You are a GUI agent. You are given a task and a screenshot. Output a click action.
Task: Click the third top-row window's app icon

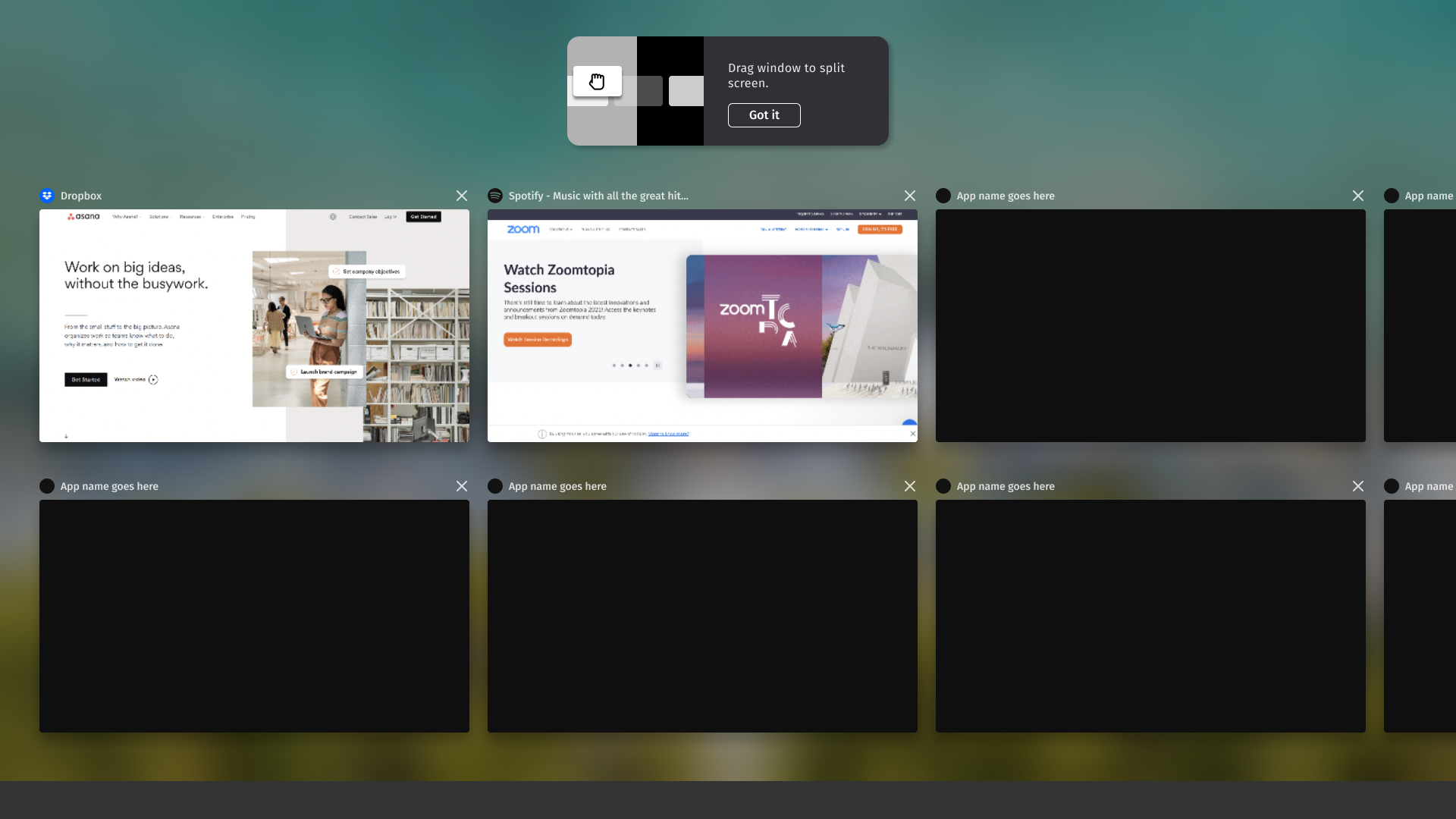tap(943, 196)
